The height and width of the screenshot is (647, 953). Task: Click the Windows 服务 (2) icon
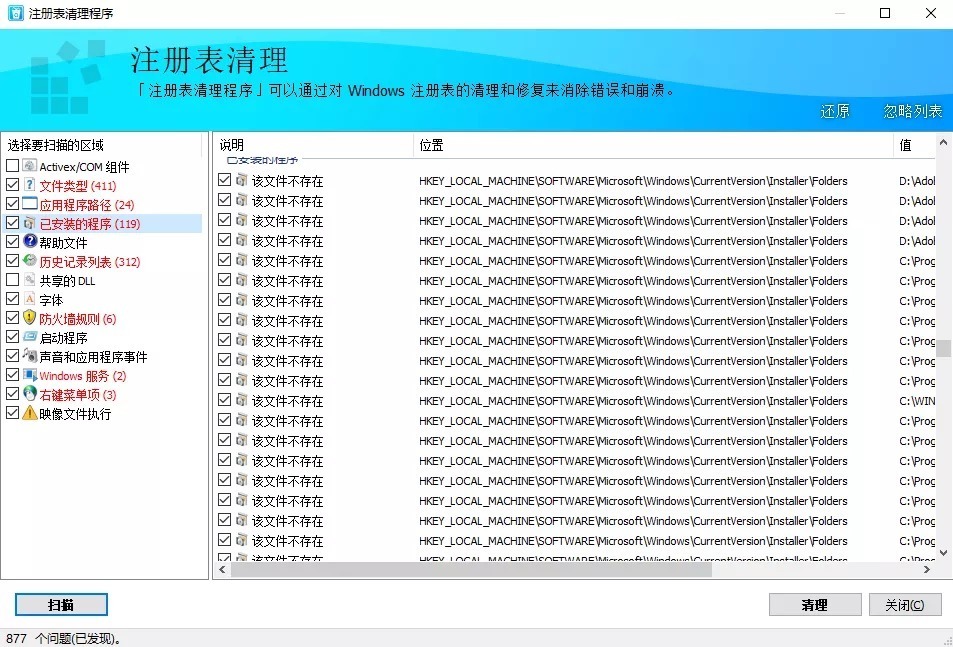30,374
